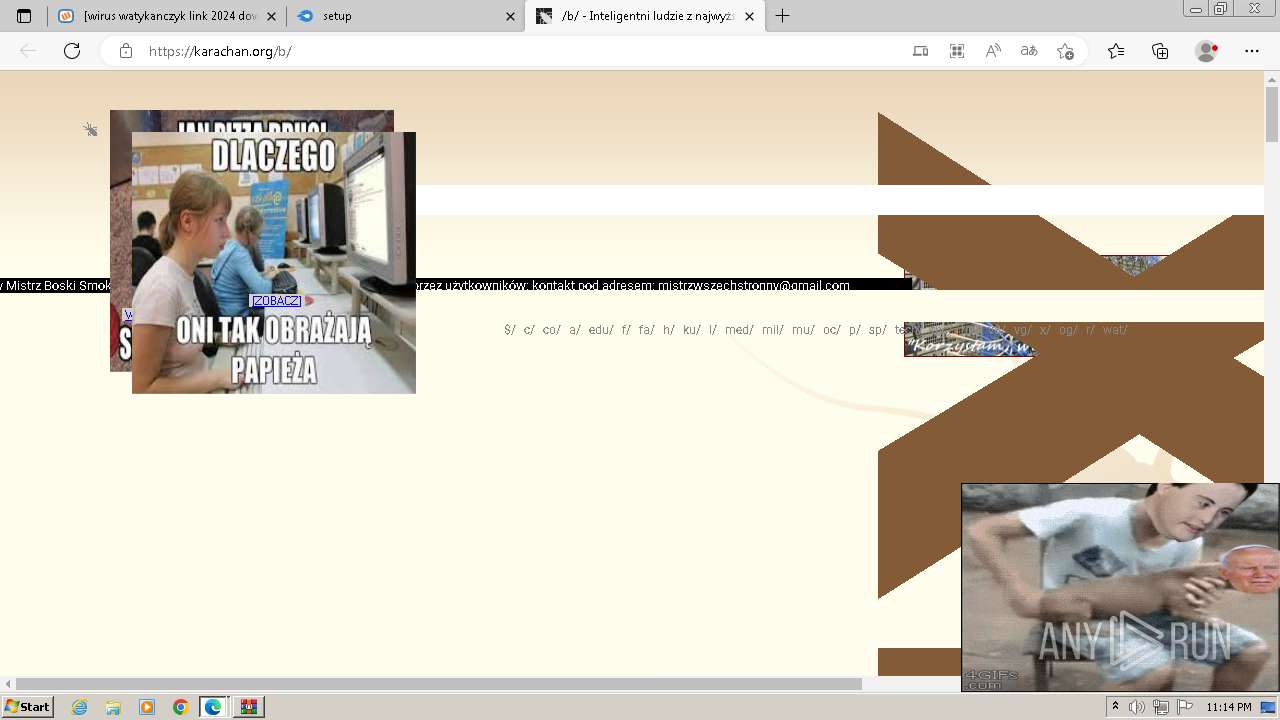Launch Internet Explorer from taskbar

coord(79,707)
